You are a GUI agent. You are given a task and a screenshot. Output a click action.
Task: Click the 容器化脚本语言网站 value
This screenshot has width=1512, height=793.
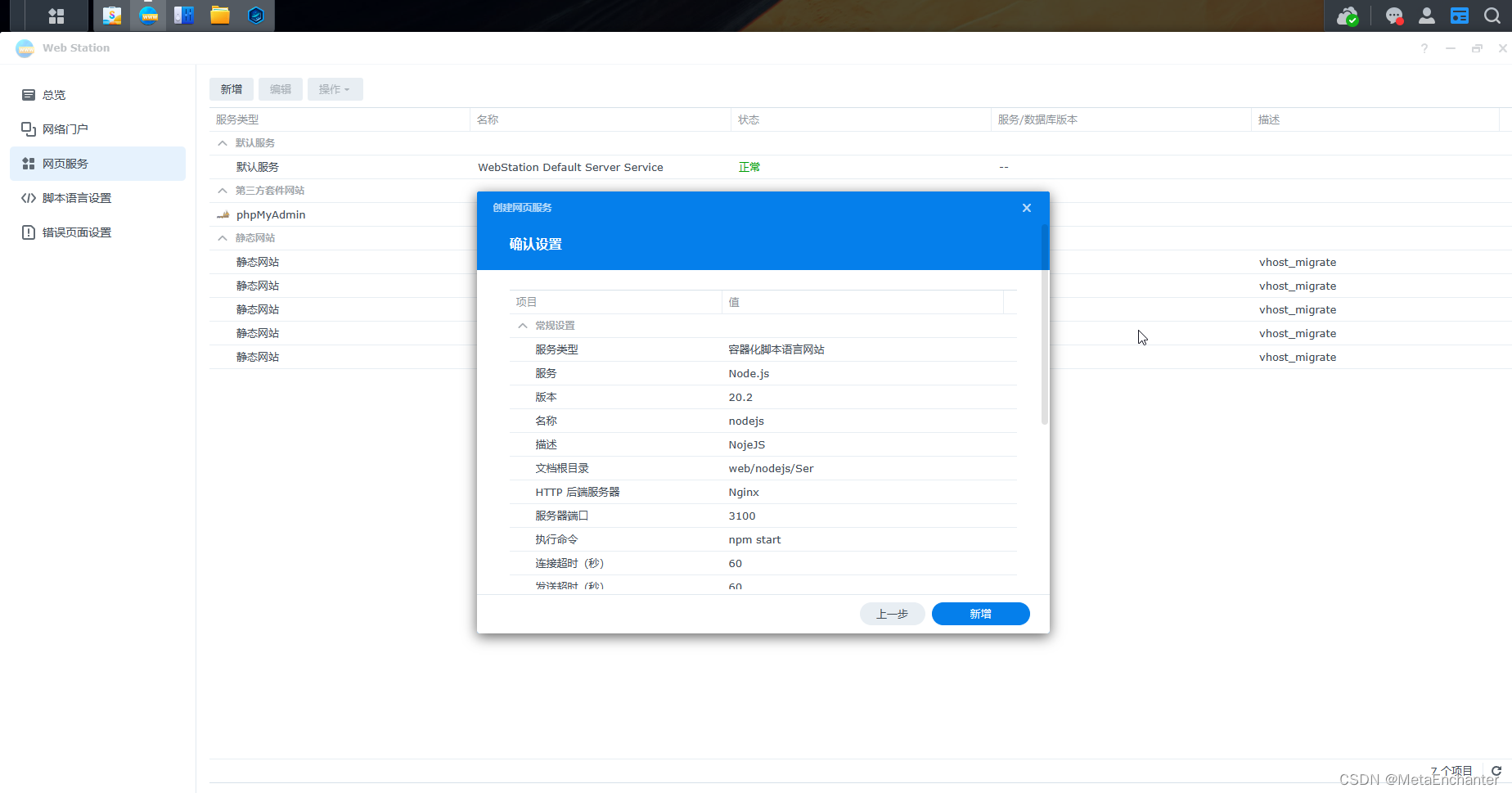[776, 349]
